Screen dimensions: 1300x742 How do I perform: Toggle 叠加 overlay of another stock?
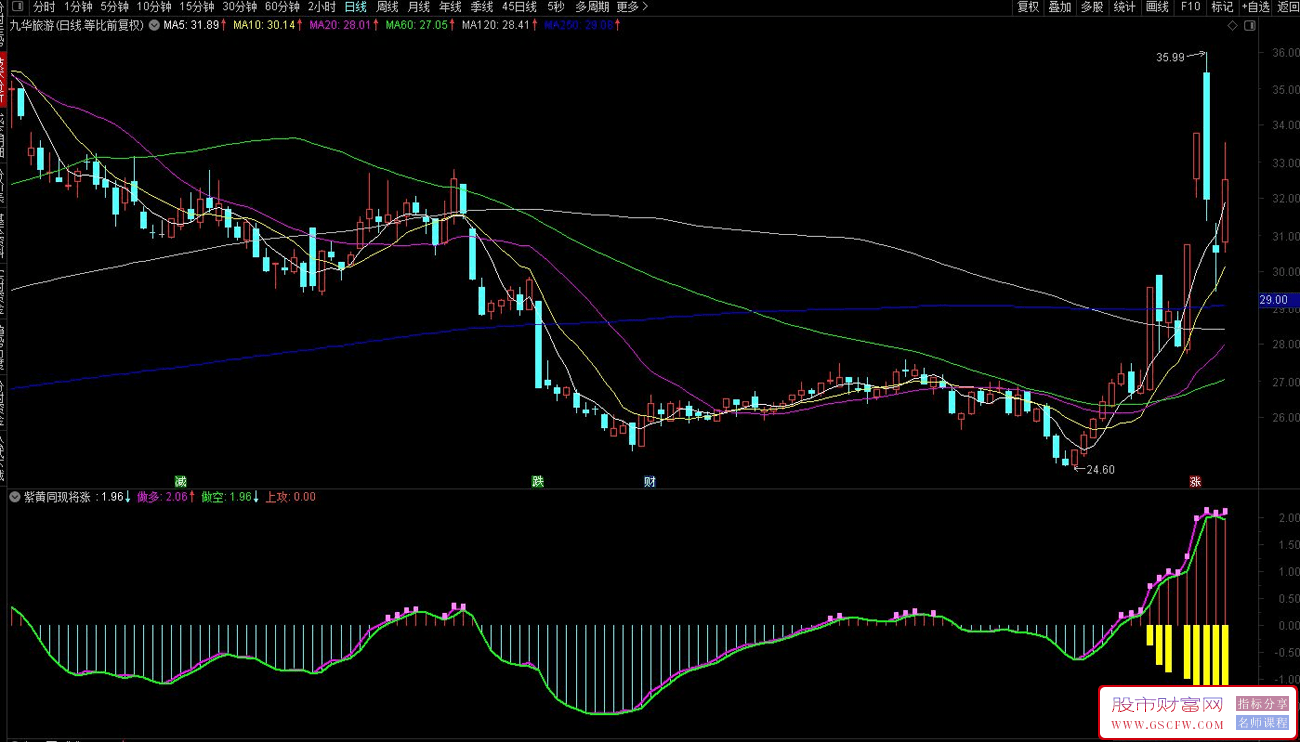tap(1060, 6)
